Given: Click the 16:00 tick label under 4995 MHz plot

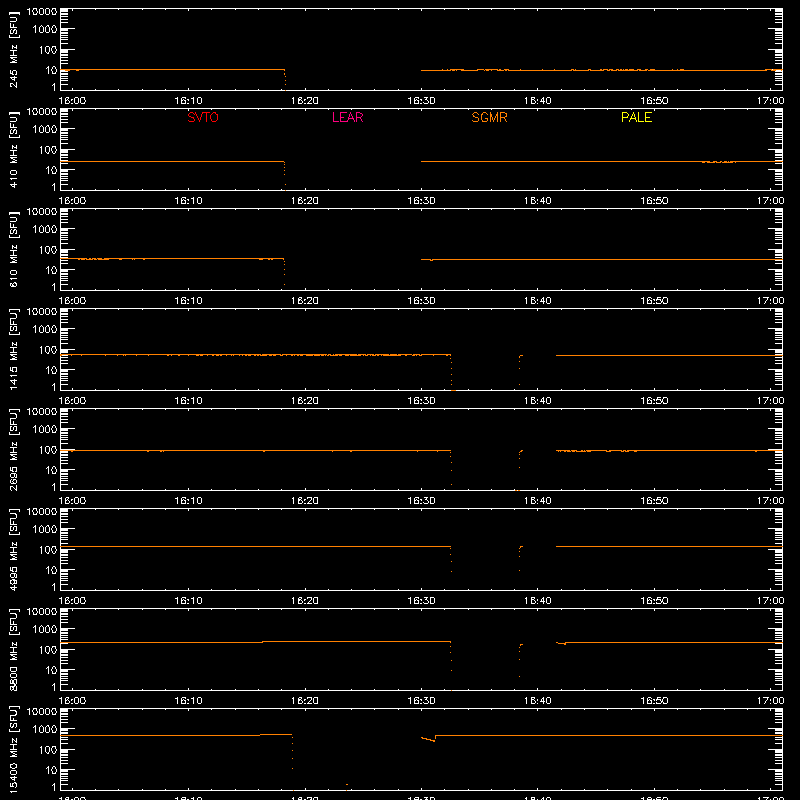Looking at the screenshot, I should point(72,601).
